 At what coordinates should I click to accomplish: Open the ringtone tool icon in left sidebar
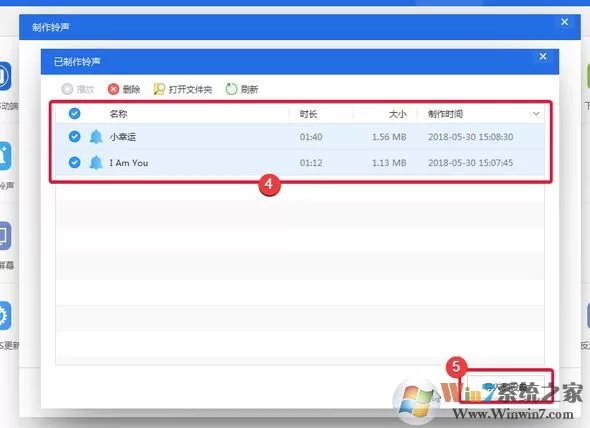tap(5, 155)
